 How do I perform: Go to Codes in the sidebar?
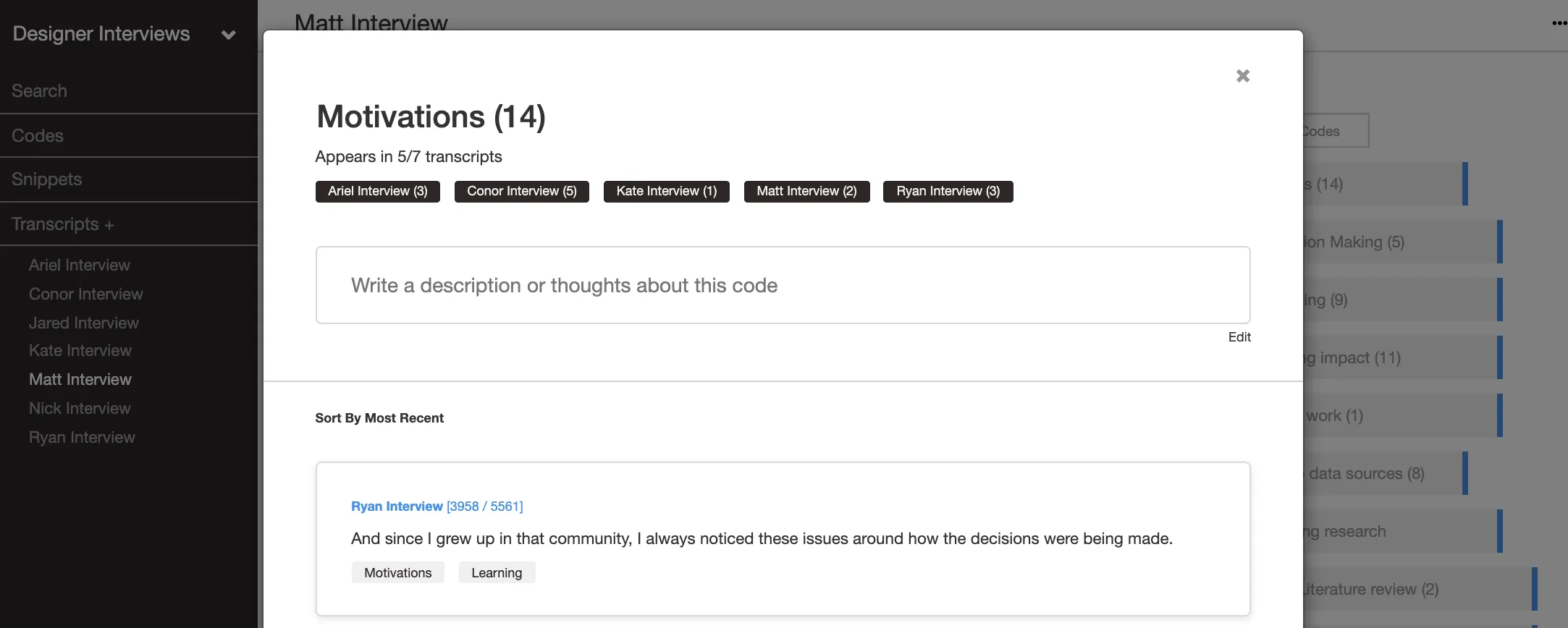(38, 136)
